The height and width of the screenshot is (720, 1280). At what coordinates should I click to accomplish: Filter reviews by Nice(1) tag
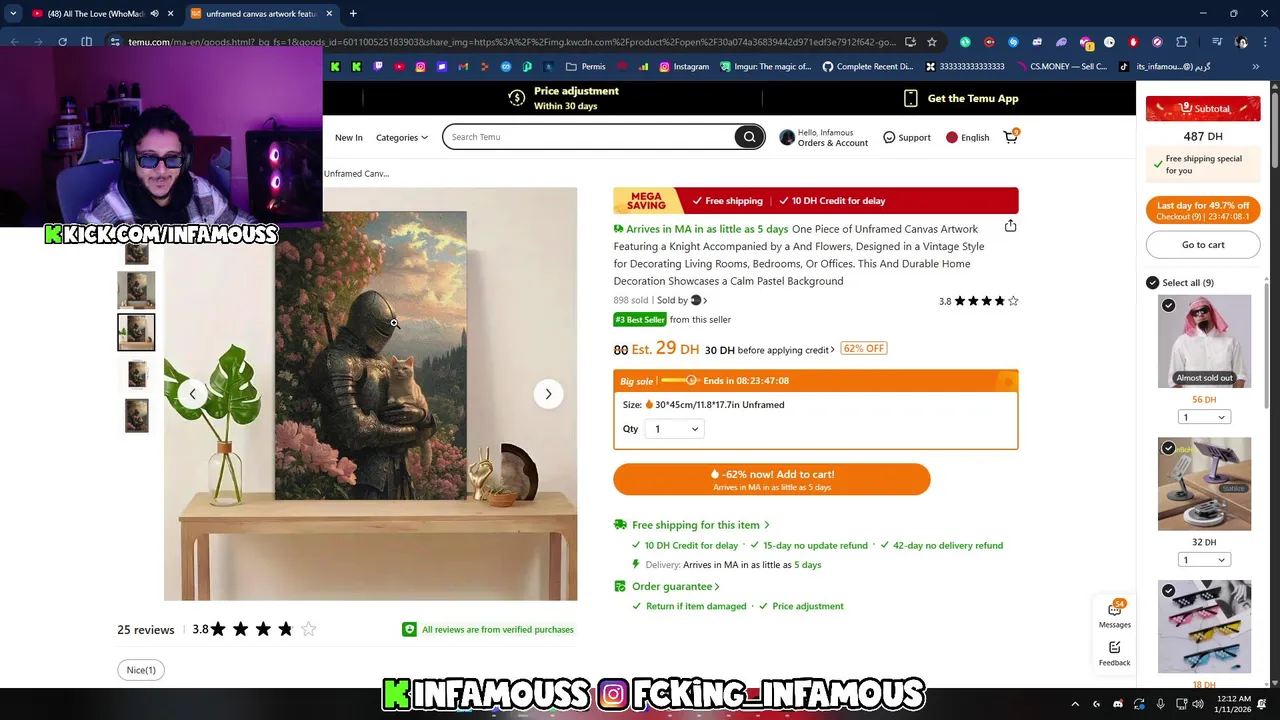pyautogui.click(x=141, y=670)
